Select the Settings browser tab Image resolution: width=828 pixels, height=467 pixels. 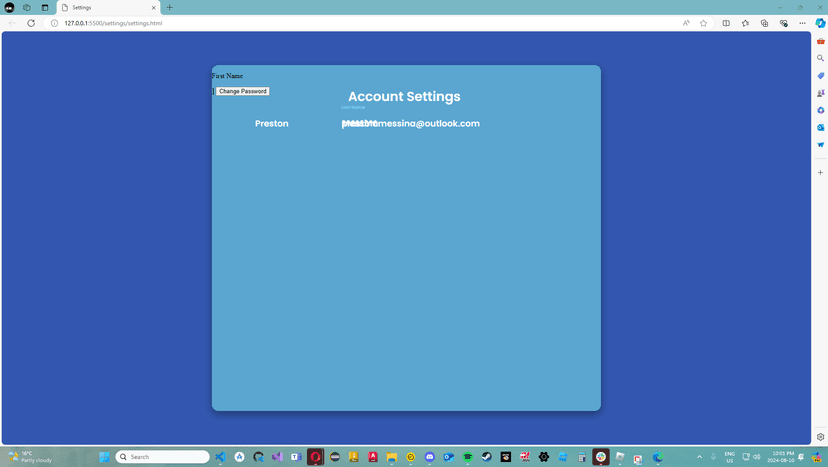tap(107, 7)
